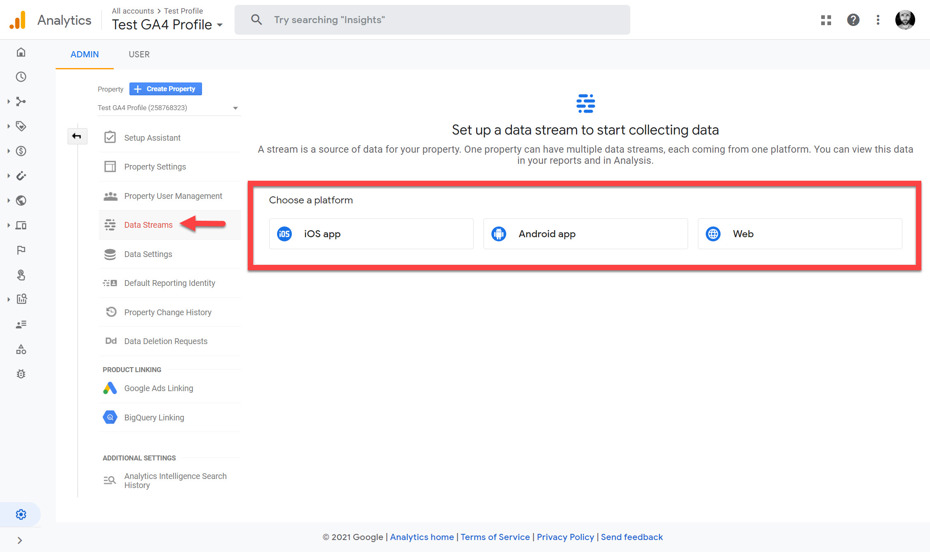The width and height of the screenshot is (930, 552).
Task: Choose the Android app platform
Action: 585,234
